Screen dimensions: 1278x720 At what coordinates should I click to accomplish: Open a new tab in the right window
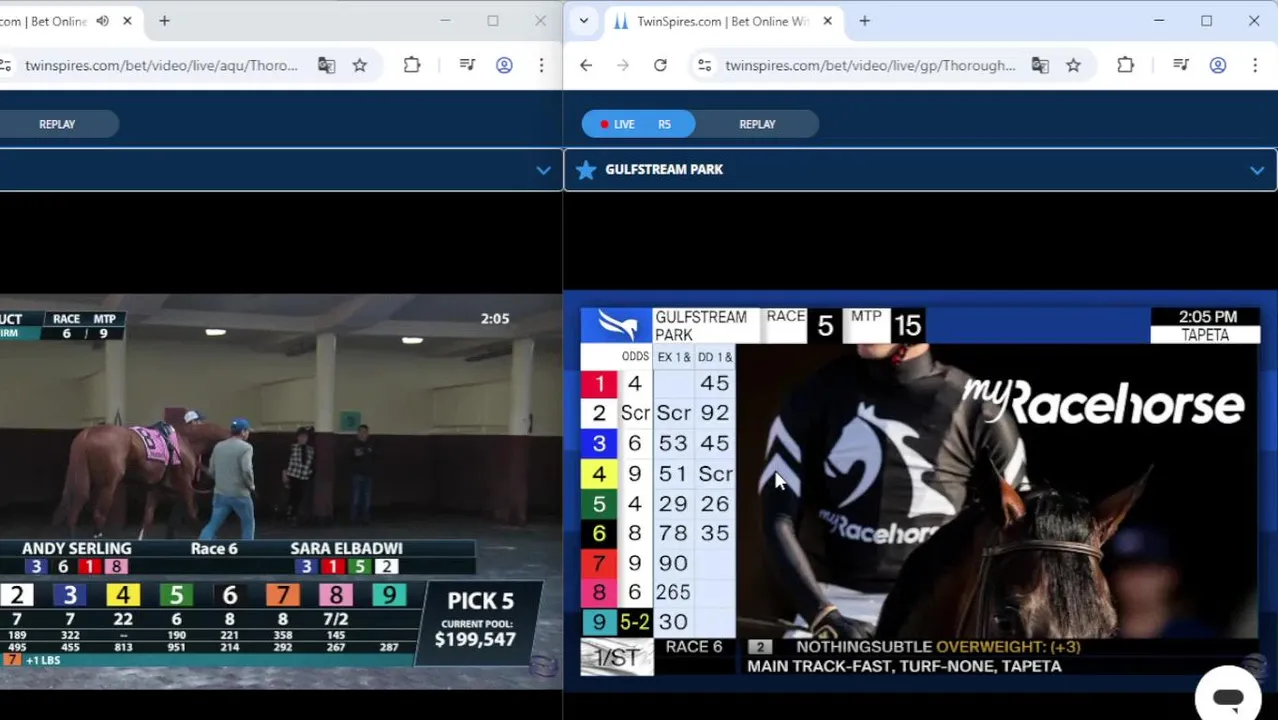tap(864, 21)
